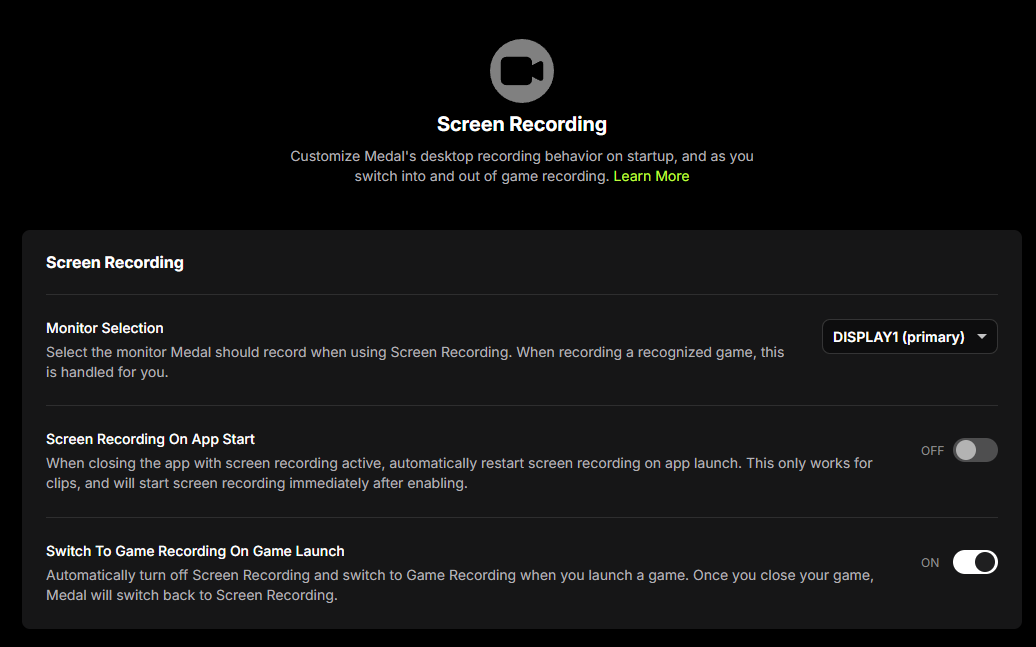Click the 'Automatically turn off Screen Recording' description
Viewport: 1036px width, 647px height.
tap(460, 585)
